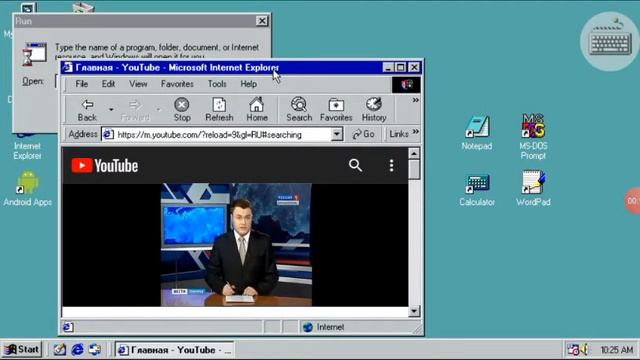This screenshot has height=360, width=640.
Task: Select the MS-DOS Prompt desktop icon
Action: pyautogui.click(x=533, y=136)
